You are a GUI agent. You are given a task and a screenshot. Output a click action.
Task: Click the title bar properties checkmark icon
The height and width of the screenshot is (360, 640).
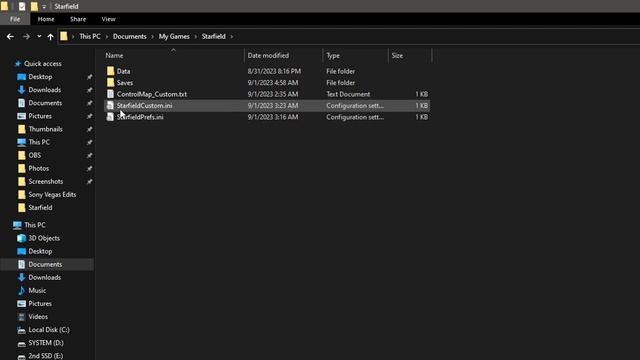click(x=22, y=6)
